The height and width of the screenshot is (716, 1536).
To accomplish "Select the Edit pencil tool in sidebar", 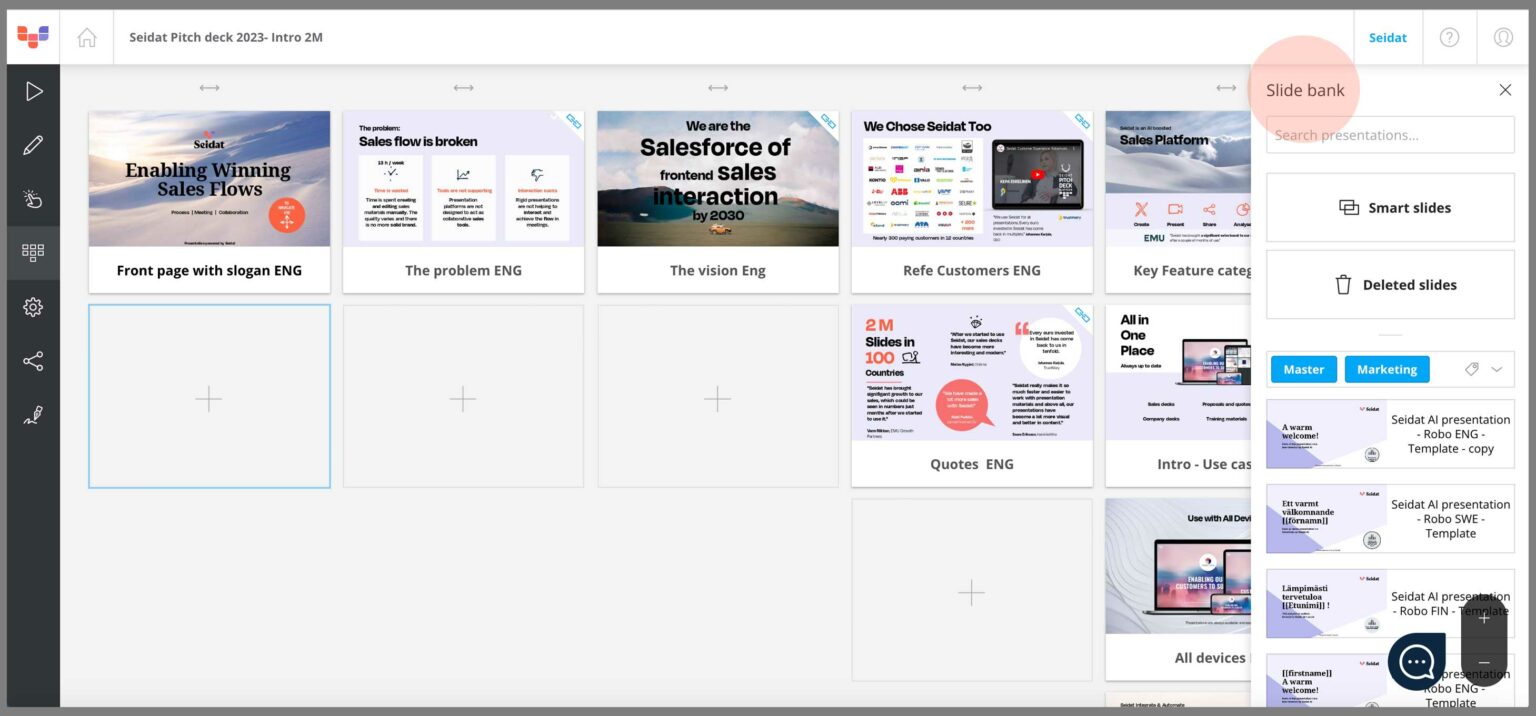I will click(x=33, y=145).
